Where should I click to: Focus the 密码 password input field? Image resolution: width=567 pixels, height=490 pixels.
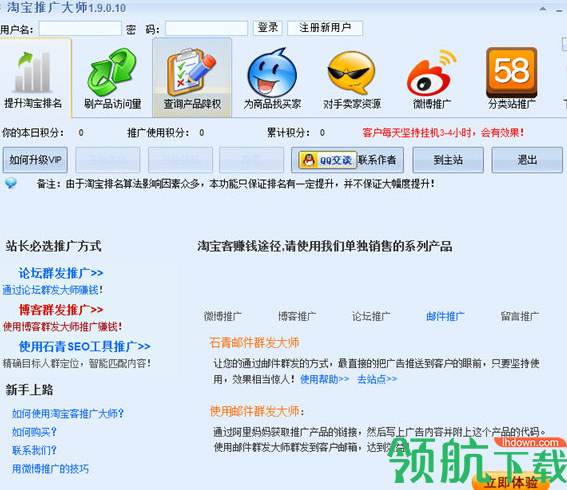pos(206,28)
